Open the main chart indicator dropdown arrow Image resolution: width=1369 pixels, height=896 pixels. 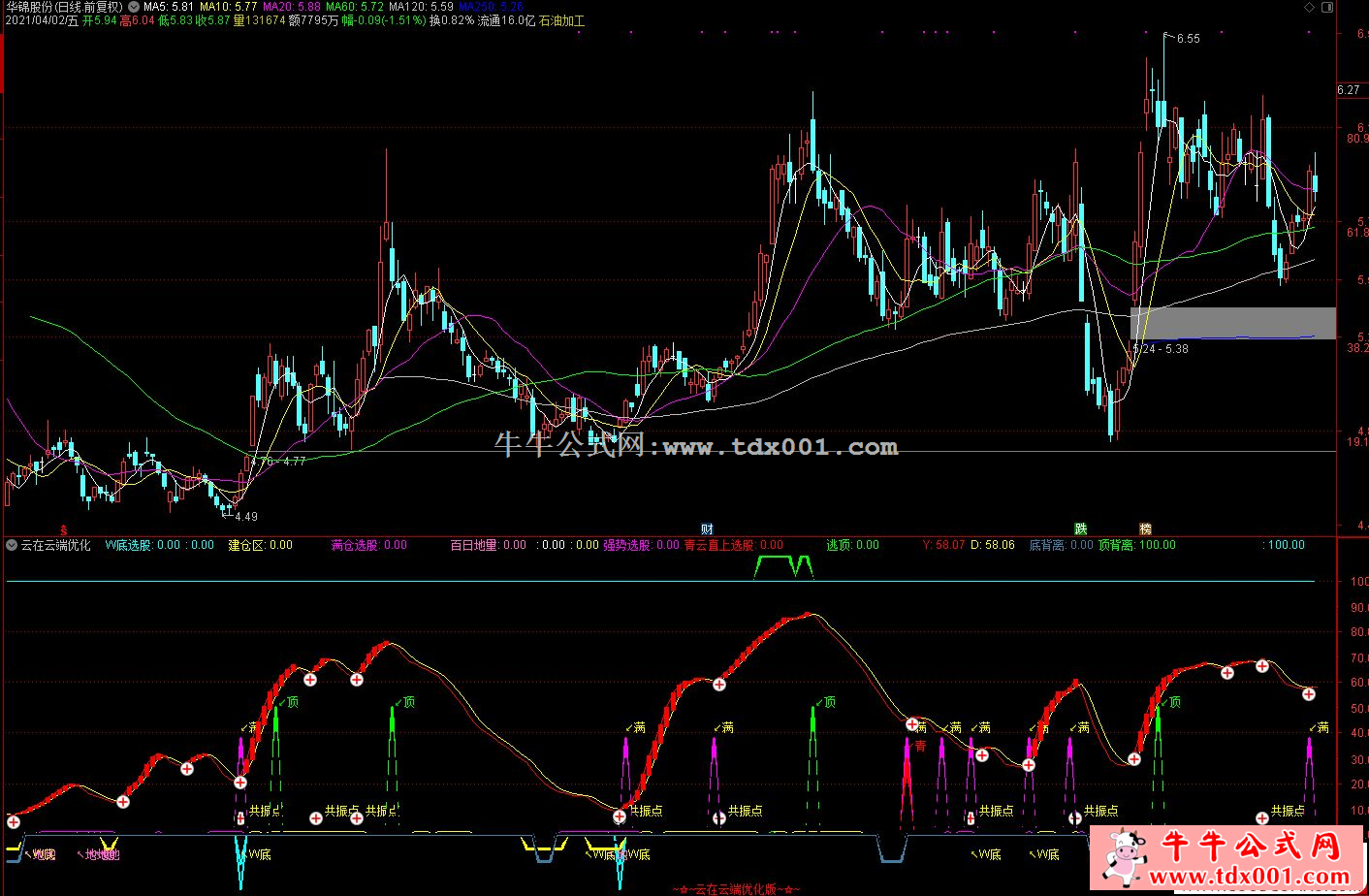click(133, 7)
